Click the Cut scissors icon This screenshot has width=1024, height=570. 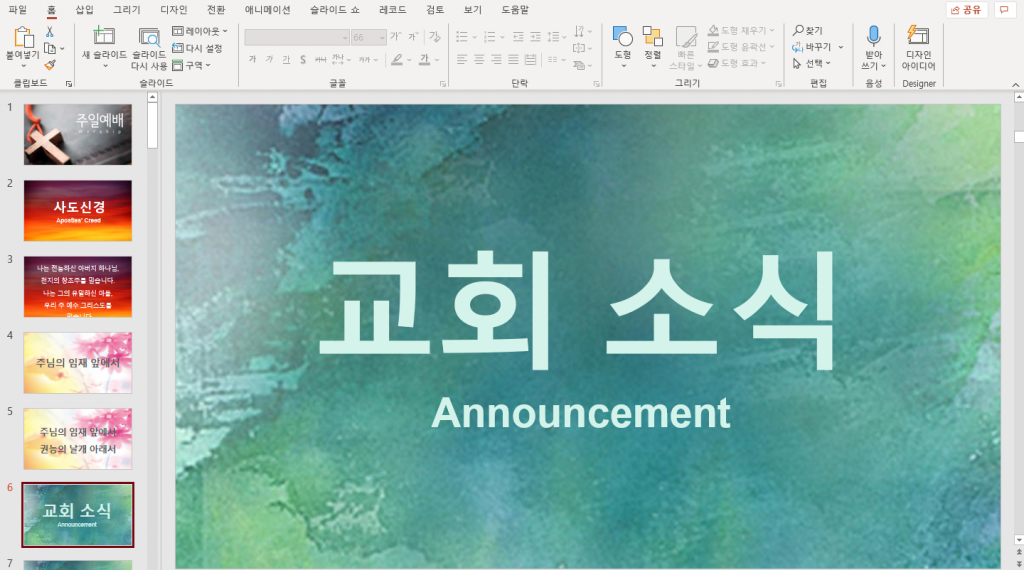click(50, 31)
